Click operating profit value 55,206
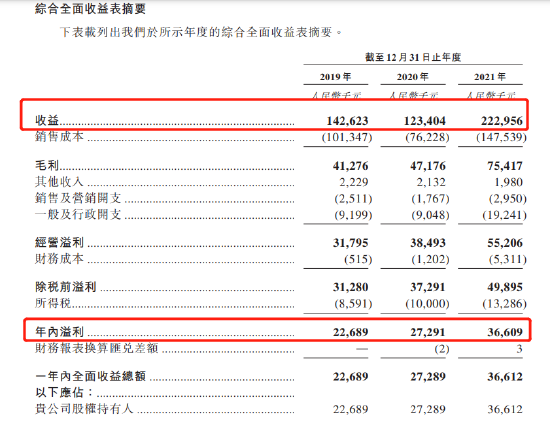 505,243
